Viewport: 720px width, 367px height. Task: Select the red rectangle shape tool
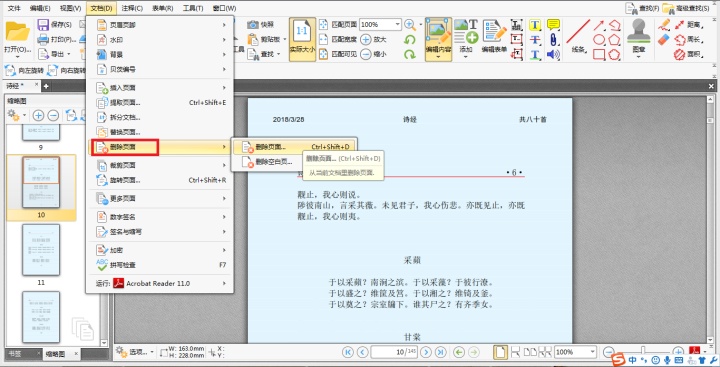pos(599,54)
